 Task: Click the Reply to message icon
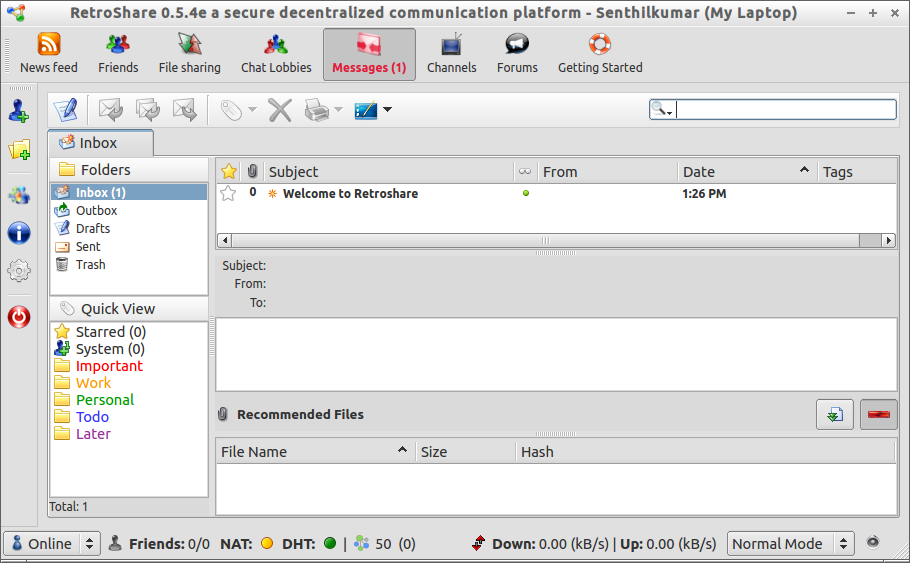click(x=110, y=109)
